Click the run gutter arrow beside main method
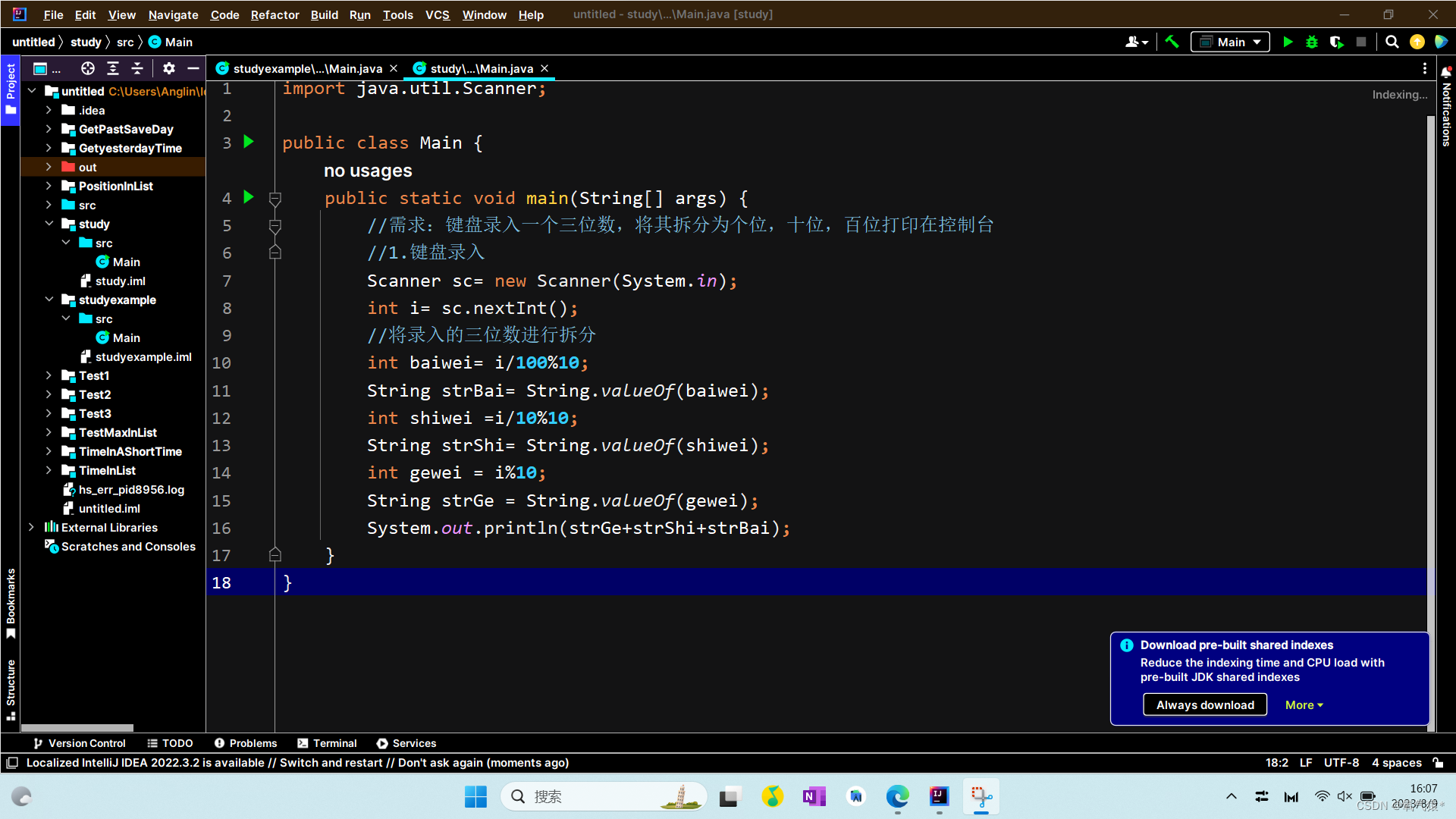1456x819 pixels. [249, 197]
